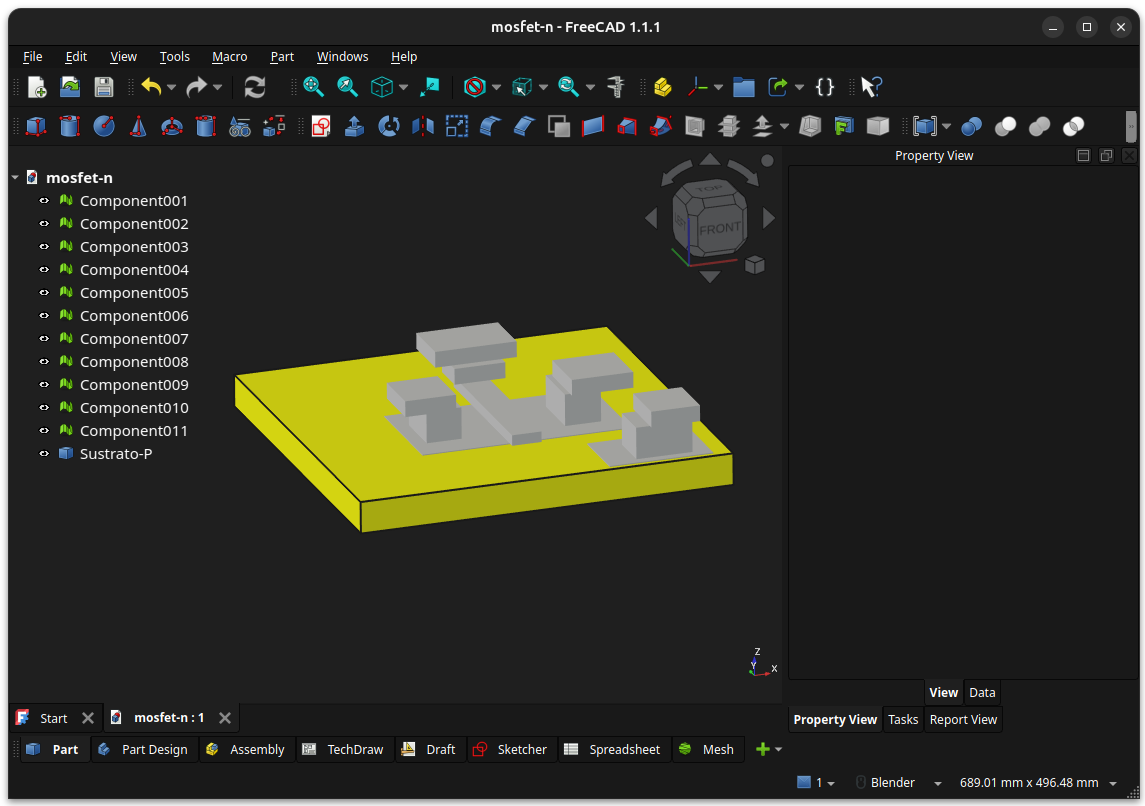Create a Cube primitive
This screenshot has width=1145, height=806.
tap(36, 126)
